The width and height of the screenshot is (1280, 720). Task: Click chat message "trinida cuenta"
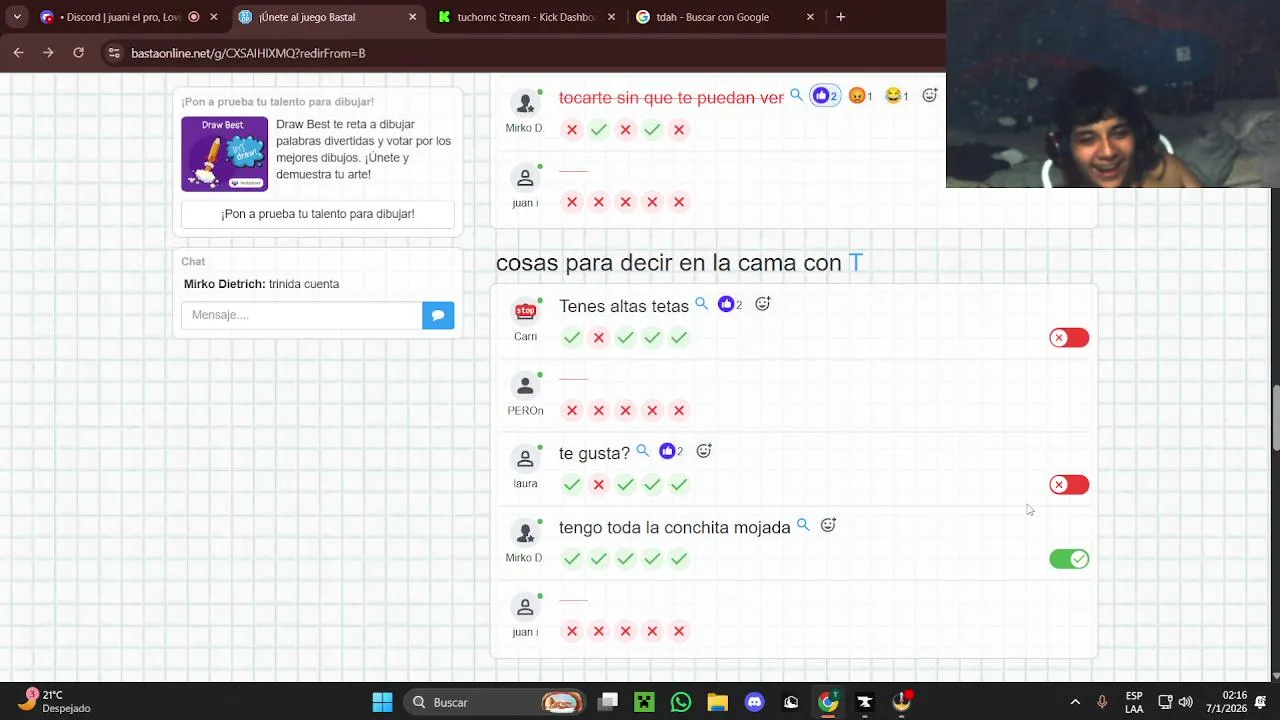point(304,284)
